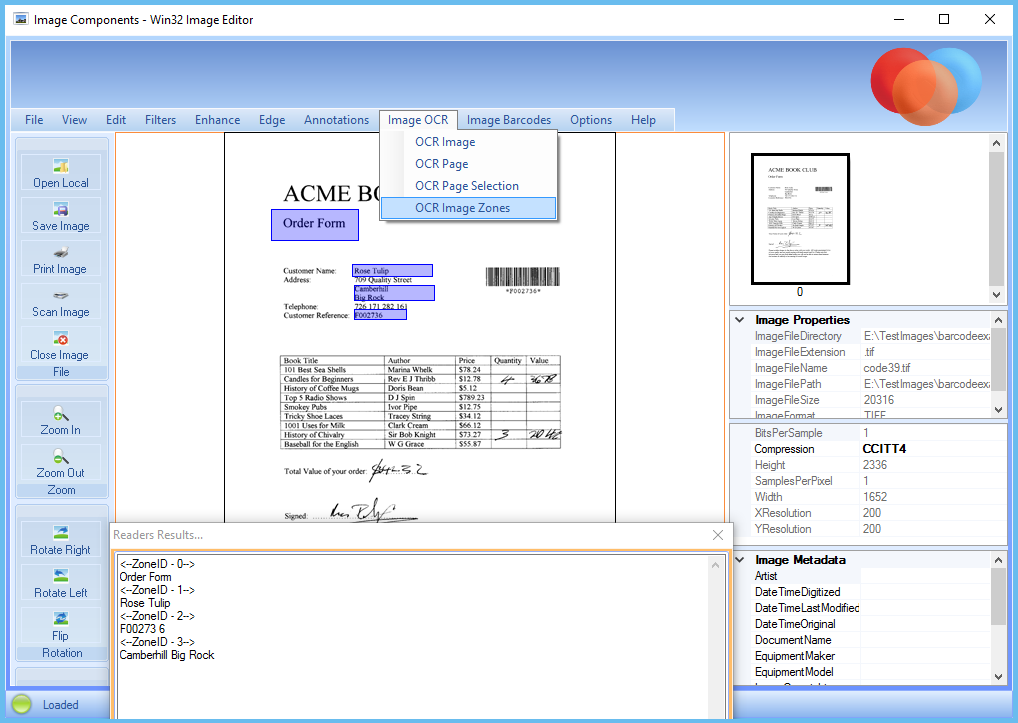Click the green Loaded status indicator

21,704
